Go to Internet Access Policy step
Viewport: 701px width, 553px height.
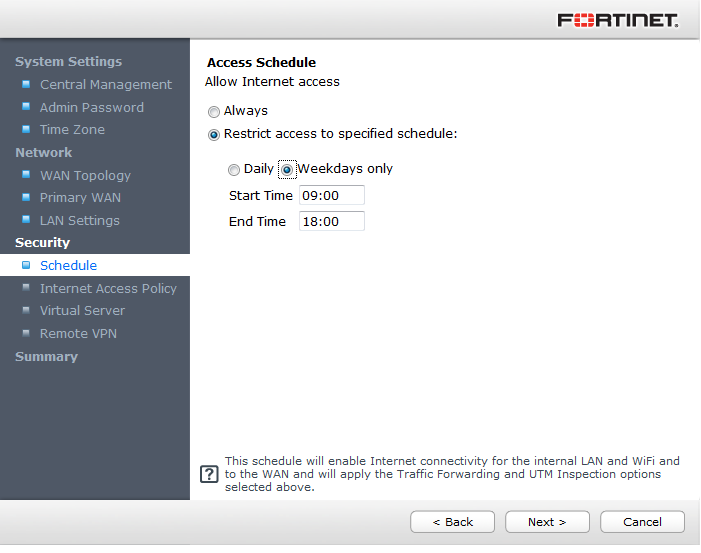pyautogui.click(x=108, y=288)
